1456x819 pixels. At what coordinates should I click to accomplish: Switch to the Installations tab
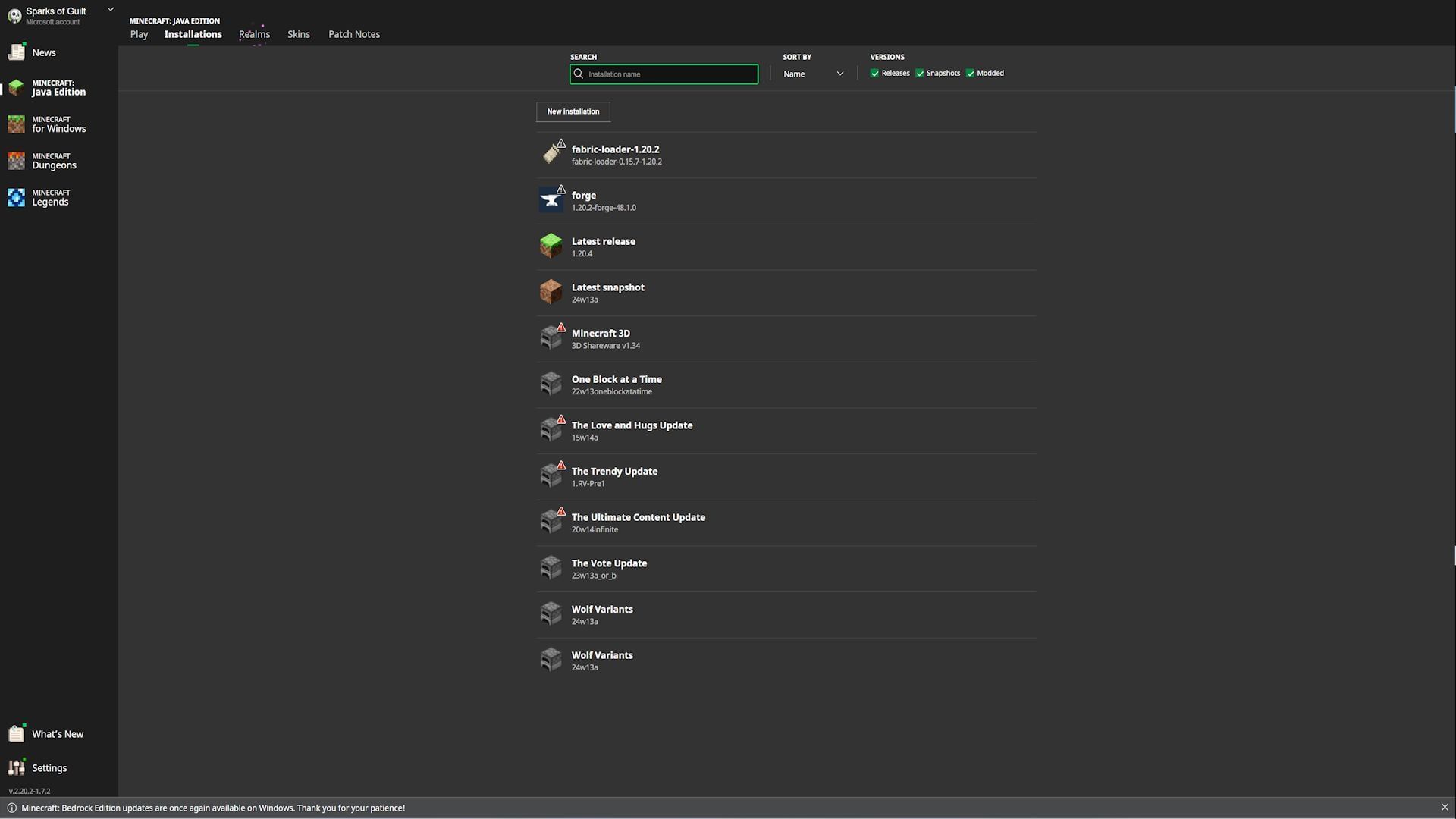(x=193, y=34)
